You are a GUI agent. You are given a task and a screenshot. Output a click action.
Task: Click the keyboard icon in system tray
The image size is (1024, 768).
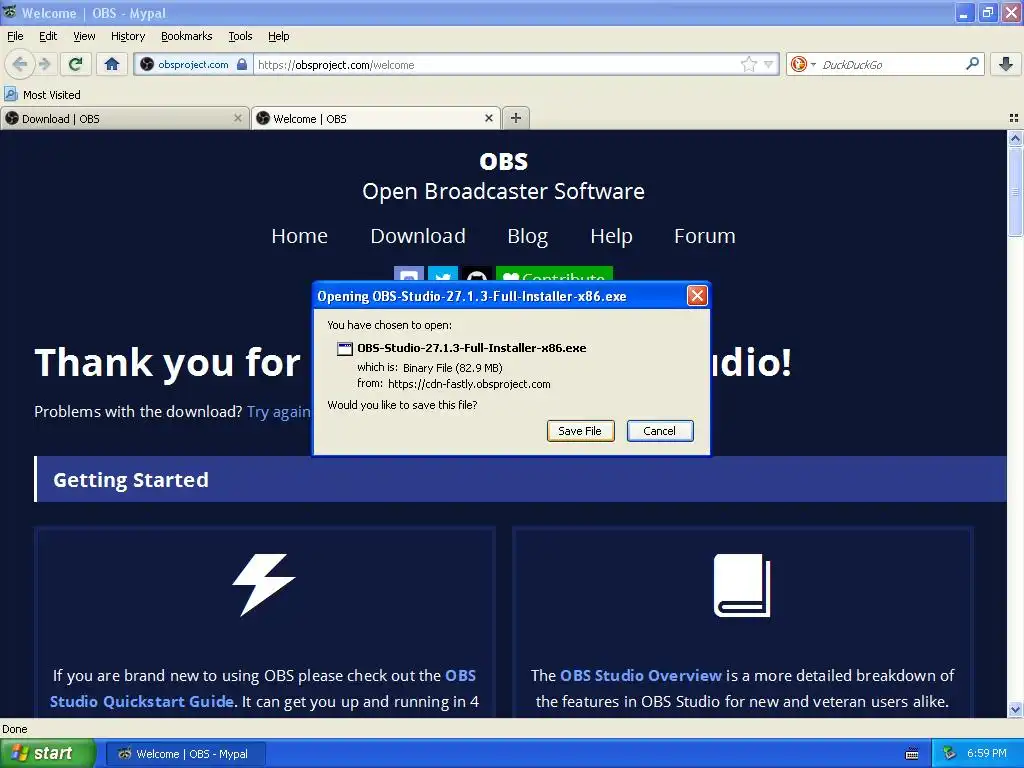[x=912, y=754]
